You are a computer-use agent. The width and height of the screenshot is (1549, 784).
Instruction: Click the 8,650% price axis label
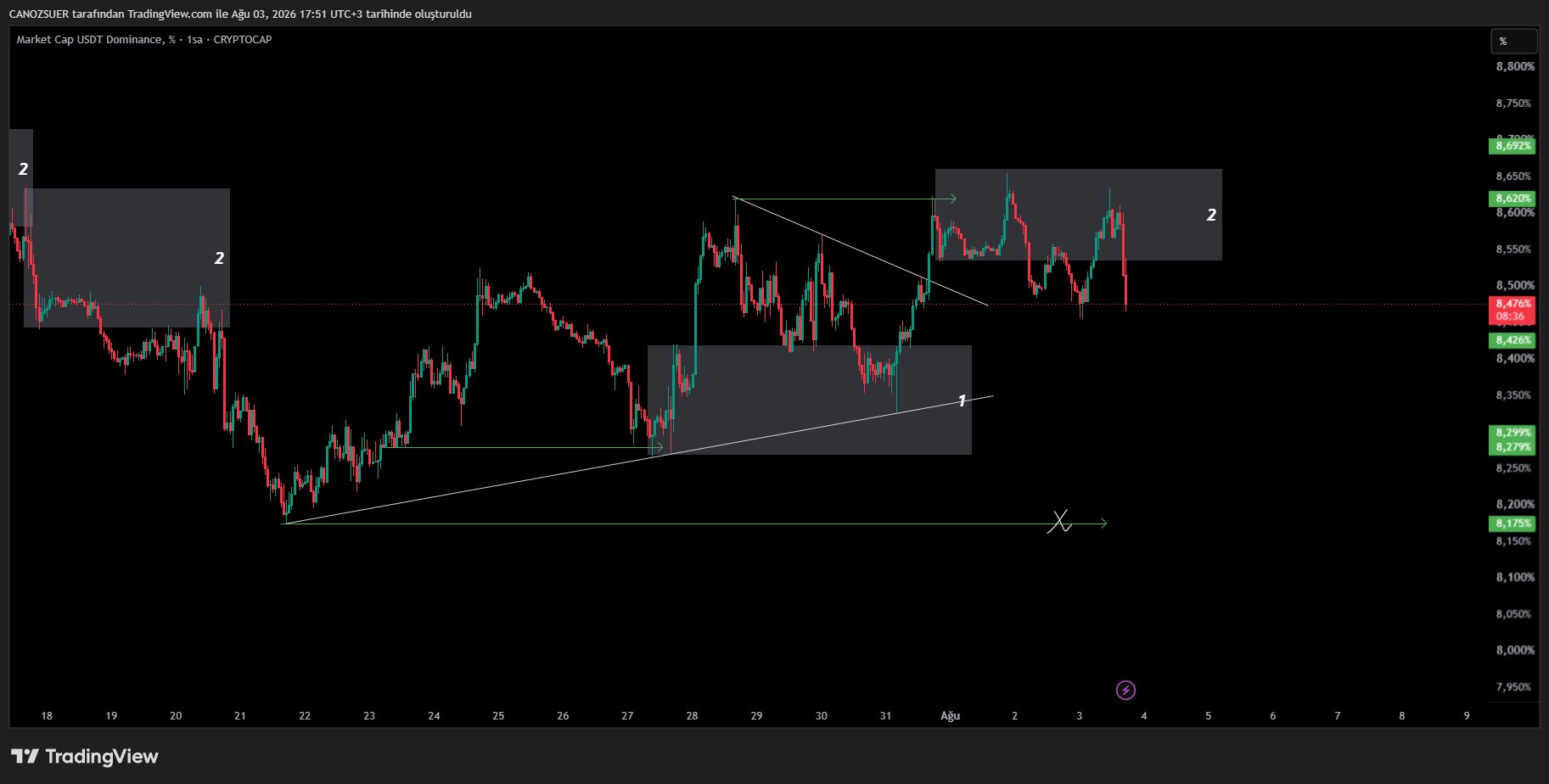click(1515, 176)
